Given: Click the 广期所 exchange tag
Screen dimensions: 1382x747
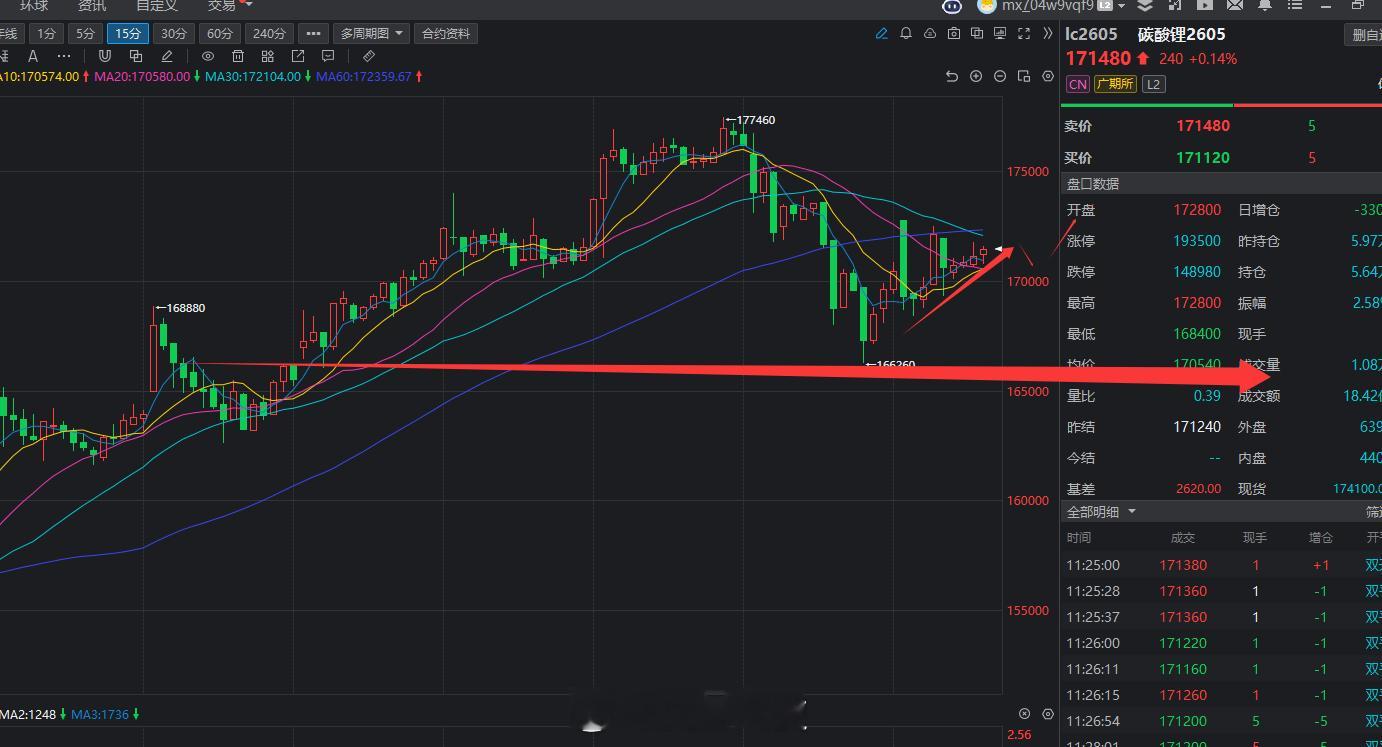Looking at the screenshot, I should [1115, 84].
